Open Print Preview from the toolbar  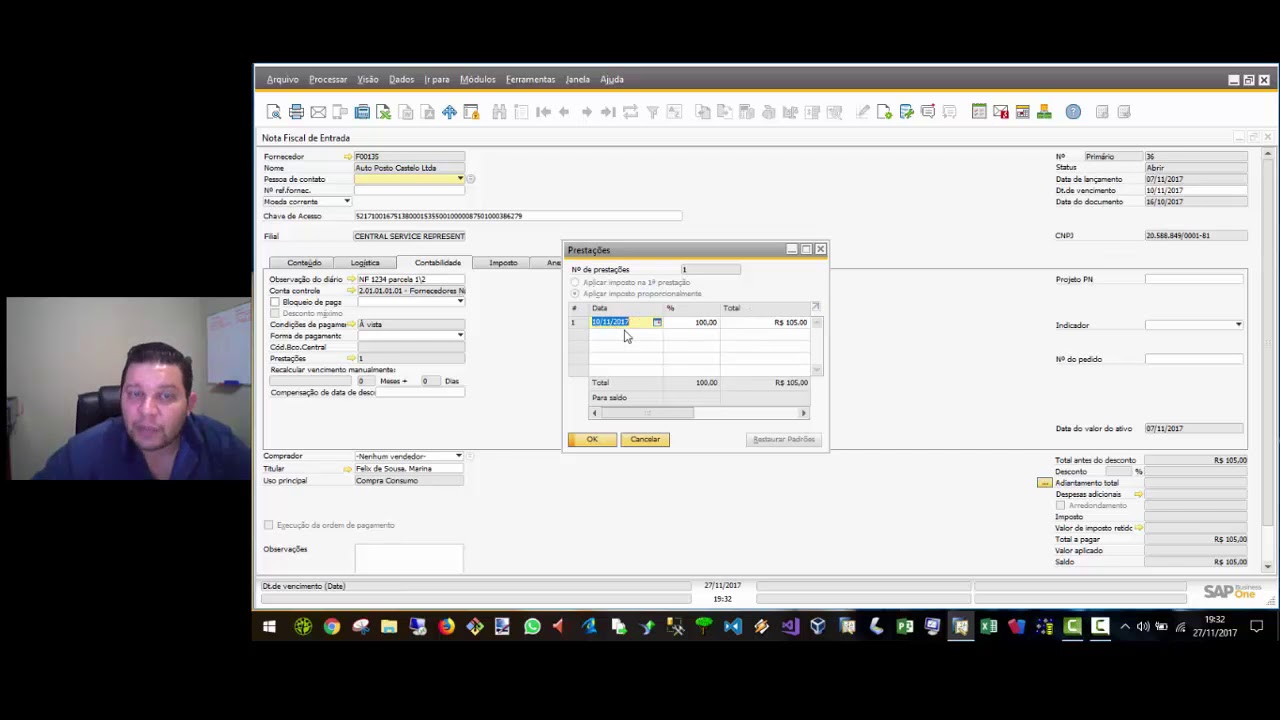[274, 112]
